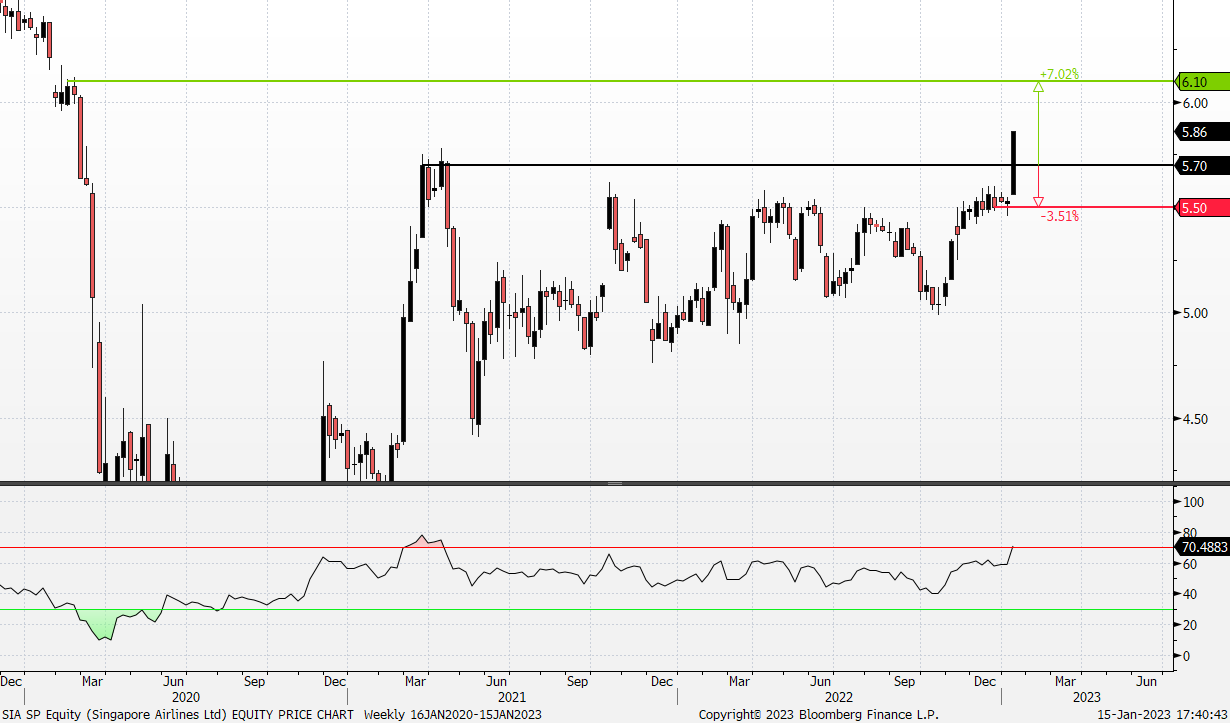Click the 0 value on RSI axis
This screenshot has height=723, width=1230.
click(x=1186, y=656)
